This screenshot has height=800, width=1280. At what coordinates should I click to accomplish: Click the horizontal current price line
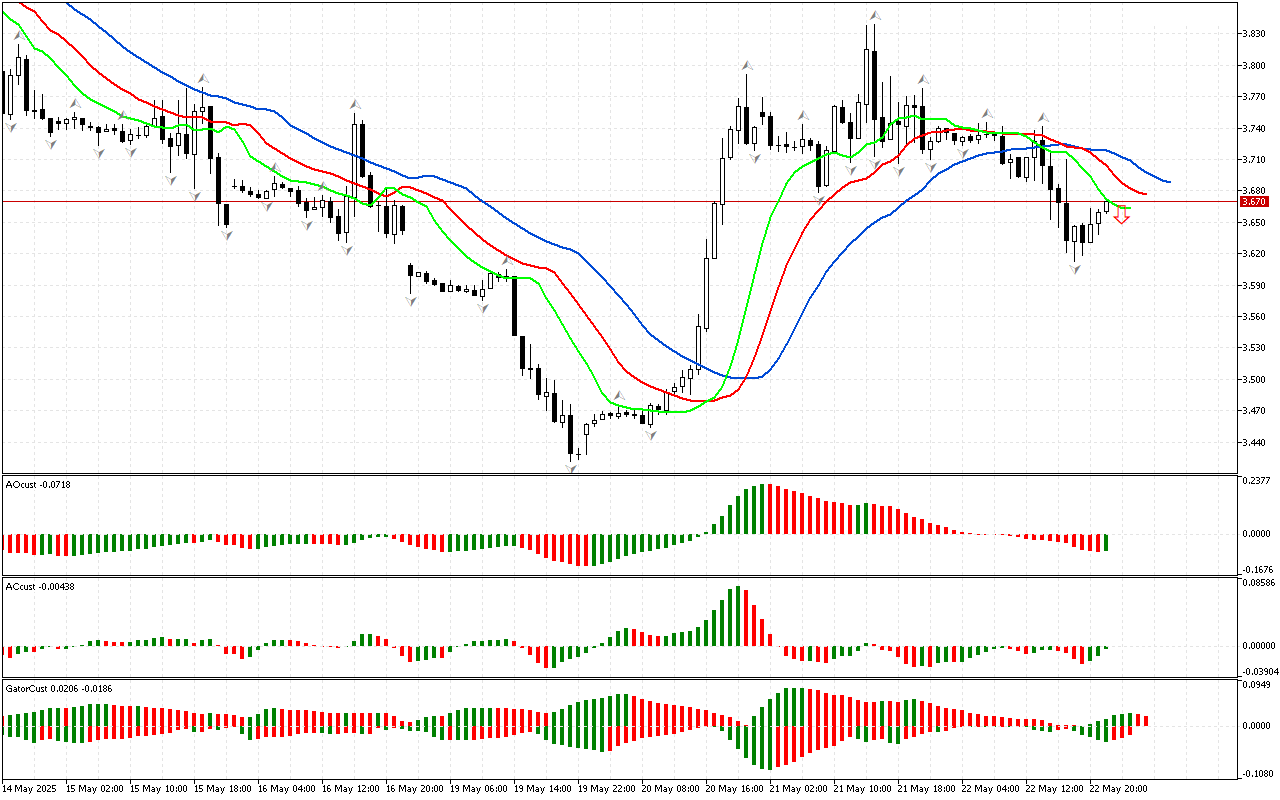tap(600, 201)
